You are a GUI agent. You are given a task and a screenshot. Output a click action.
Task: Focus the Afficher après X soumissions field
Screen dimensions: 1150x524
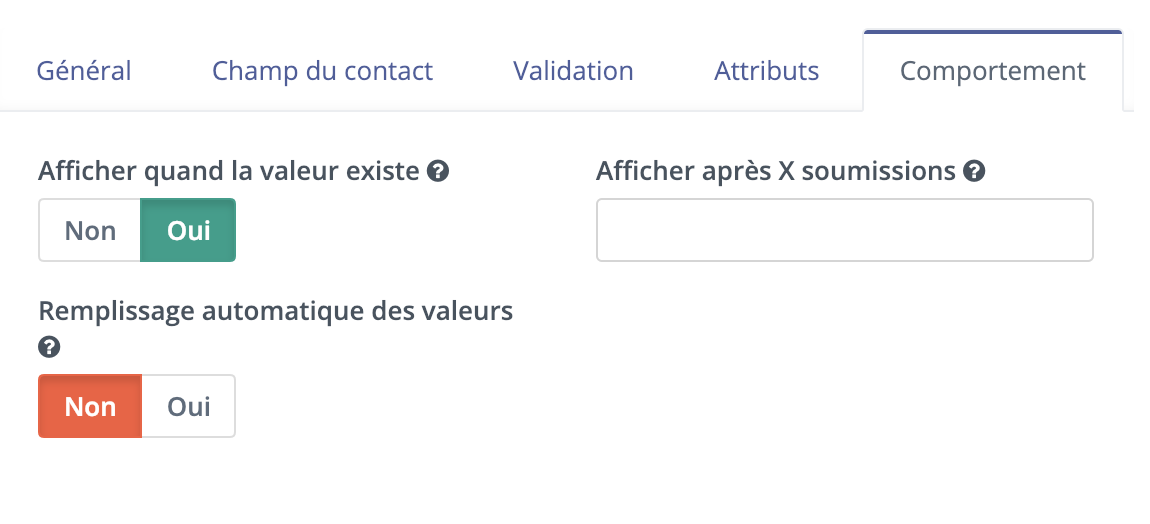pos(845,230)
